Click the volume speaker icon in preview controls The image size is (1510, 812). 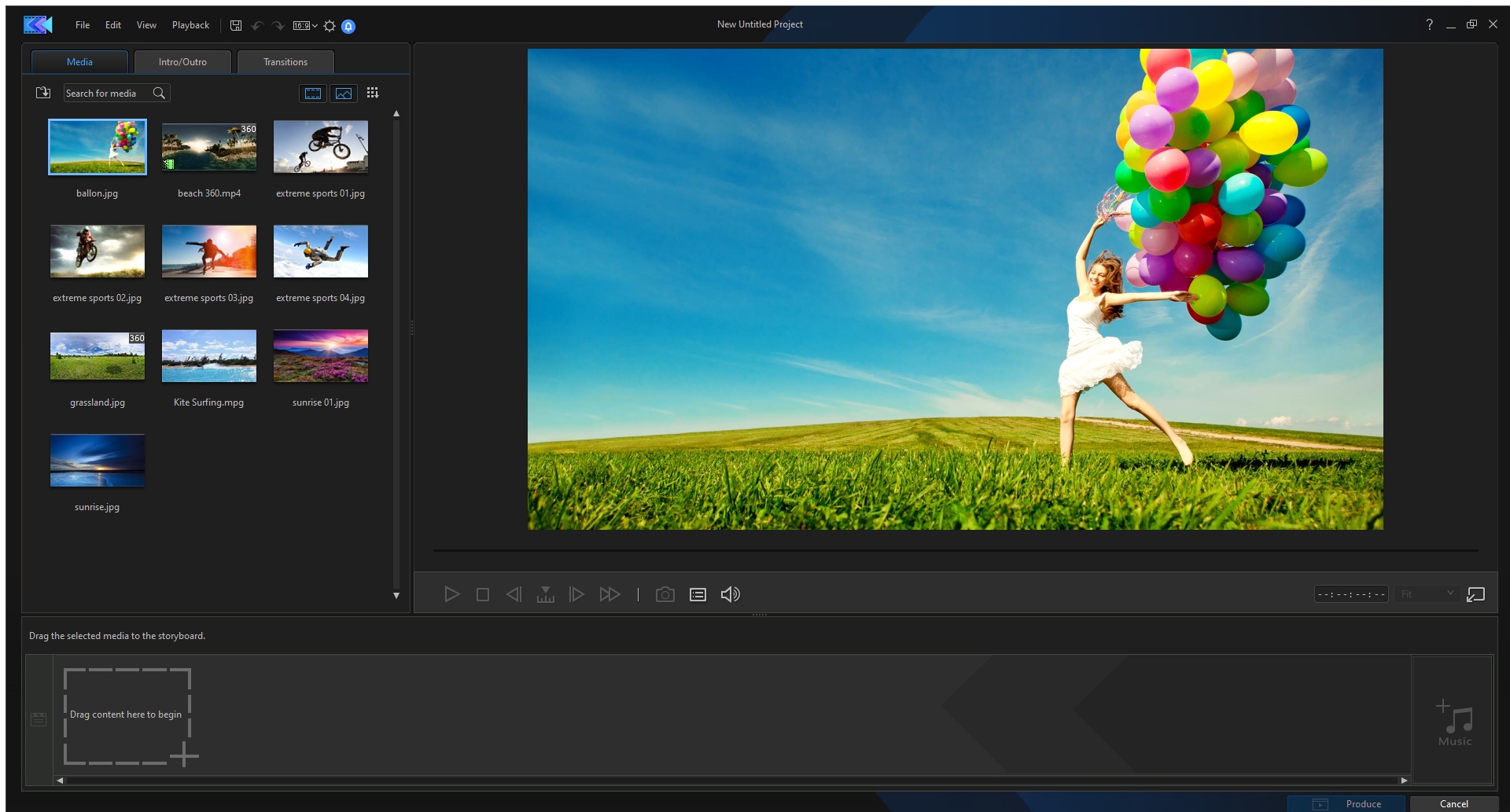coord(730,594)
